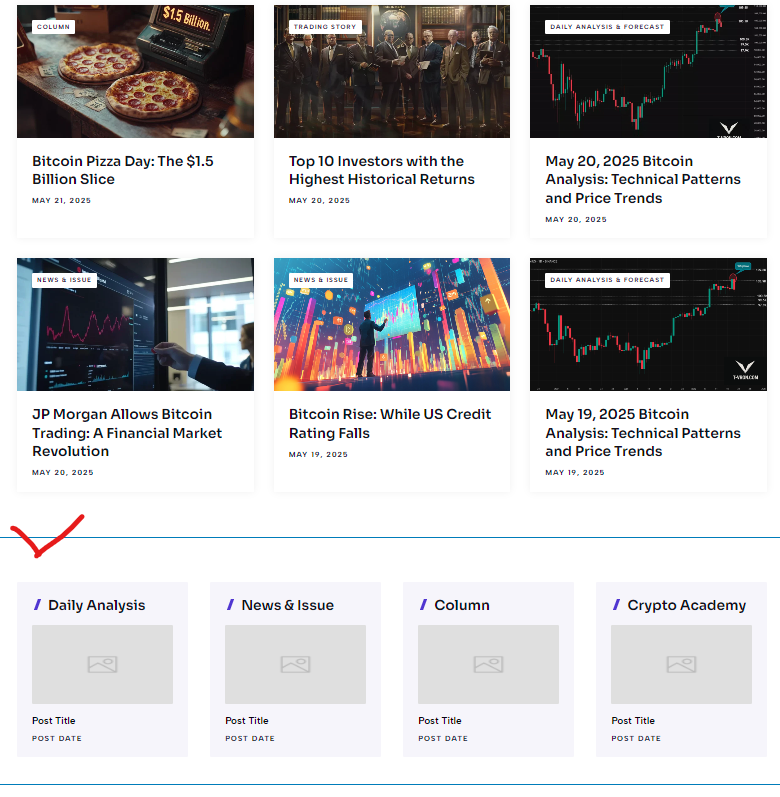Click MAY 20, 2025 date under Top 10 Investors

tap(320, 201)
